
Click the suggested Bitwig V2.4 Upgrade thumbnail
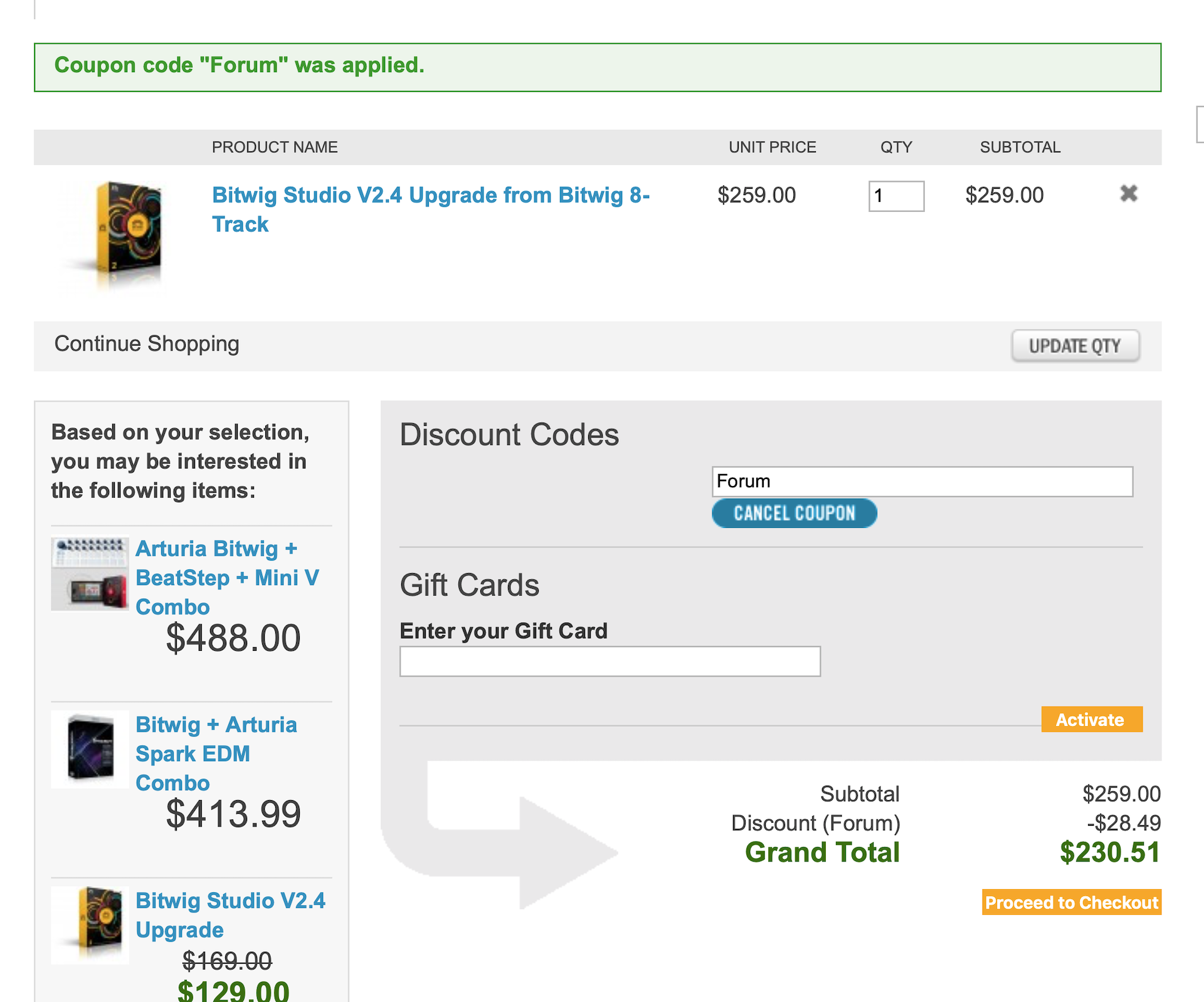pyautogui.click(x=90, y=925)
